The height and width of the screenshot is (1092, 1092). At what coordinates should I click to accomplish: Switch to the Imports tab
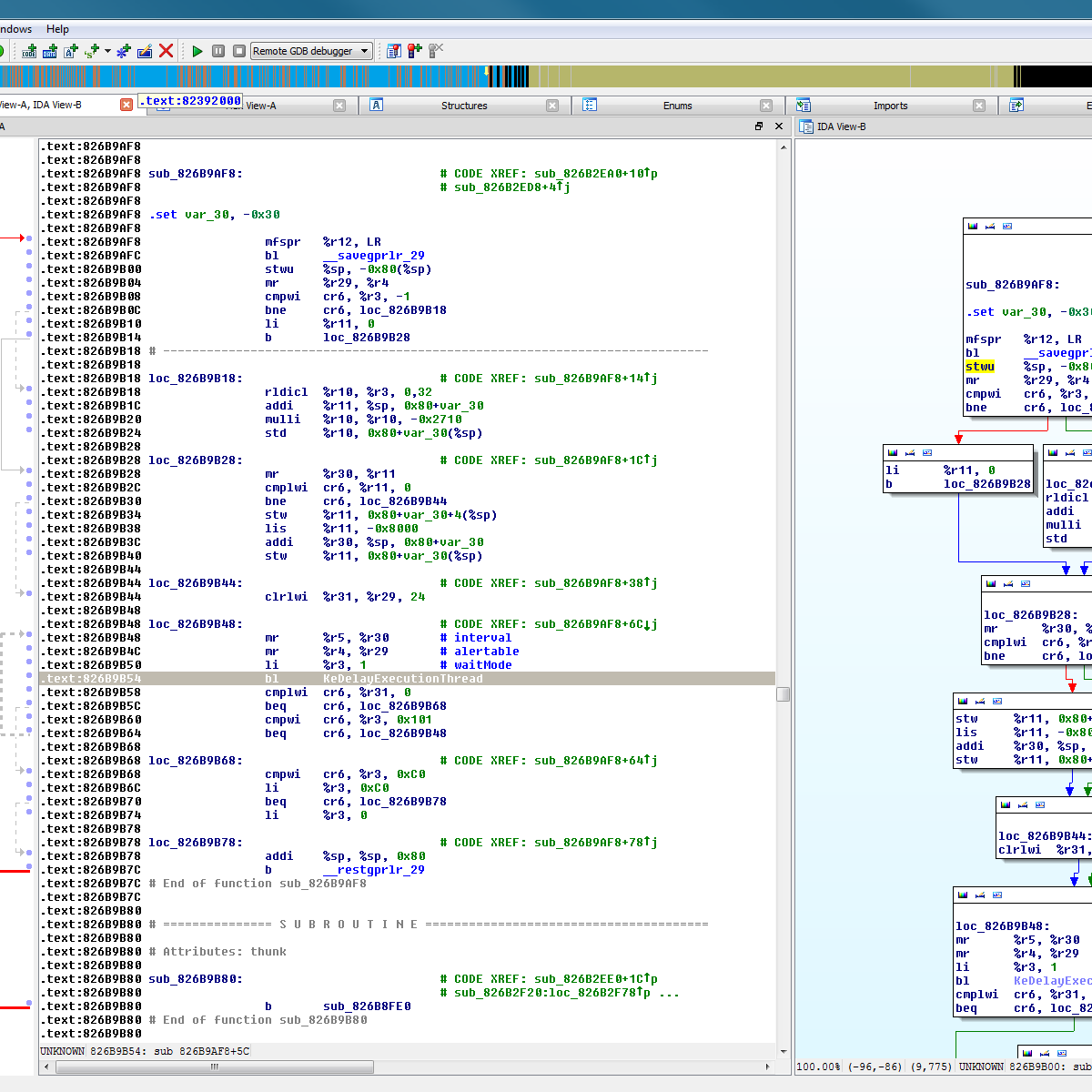890,106
